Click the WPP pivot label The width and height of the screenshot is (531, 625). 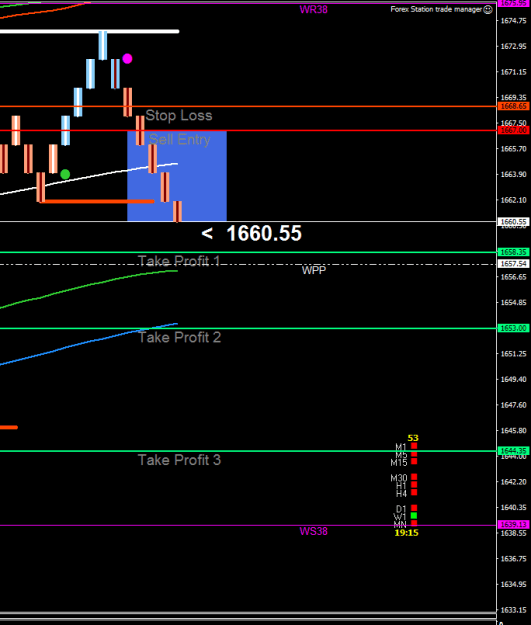click(x=314, y=271)
